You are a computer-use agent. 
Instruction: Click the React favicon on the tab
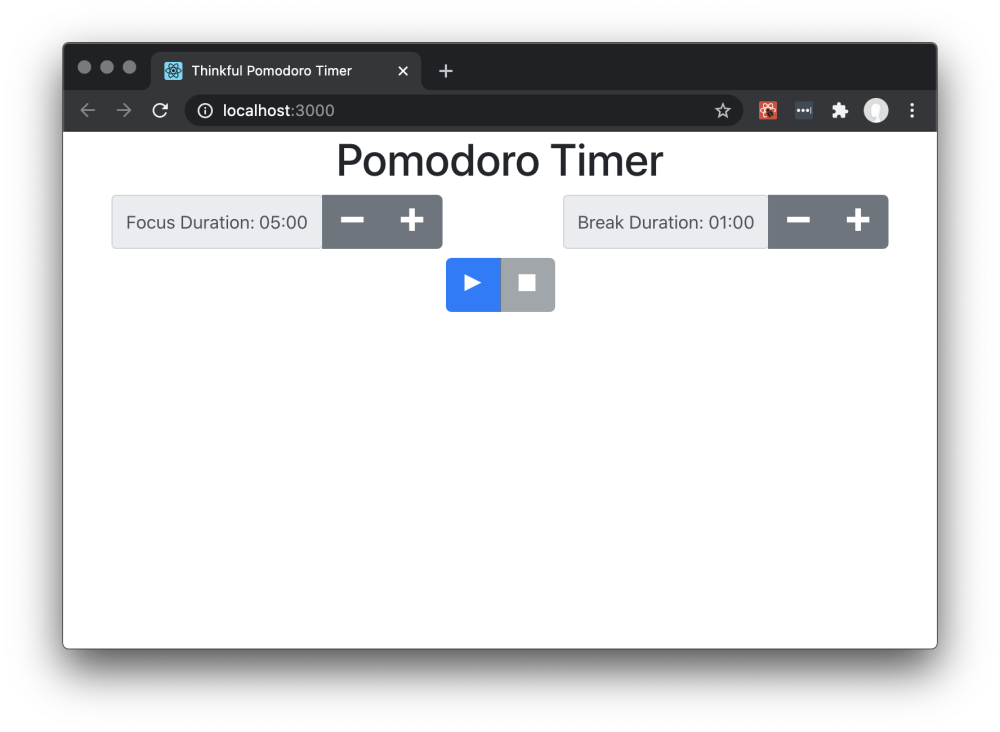pos(173,71)
